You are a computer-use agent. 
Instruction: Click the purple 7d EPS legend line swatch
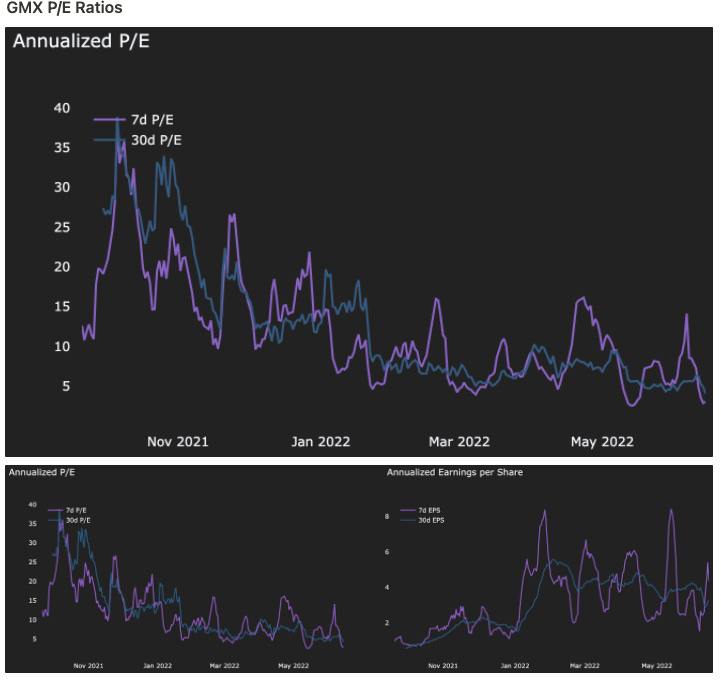coord(408,510)
